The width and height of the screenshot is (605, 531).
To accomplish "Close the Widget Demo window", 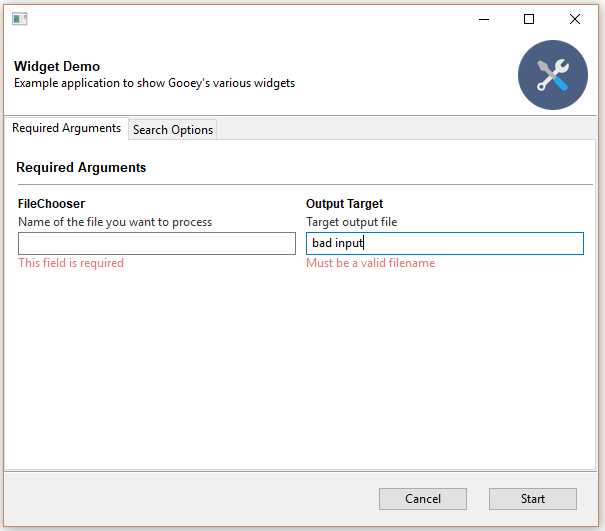I will point(575,19).
